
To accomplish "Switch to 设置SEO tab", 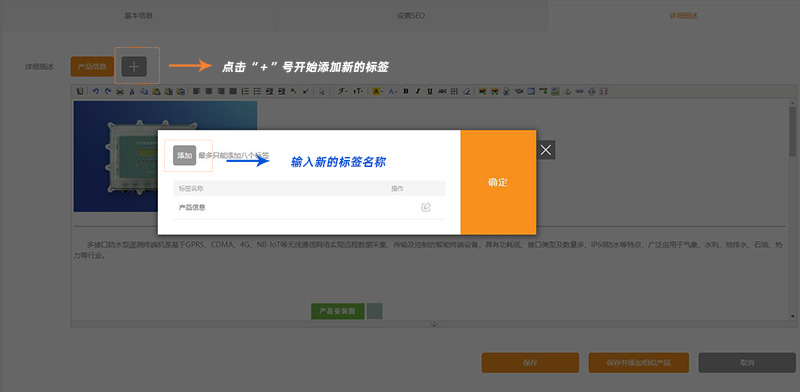I will click(411, 16).
